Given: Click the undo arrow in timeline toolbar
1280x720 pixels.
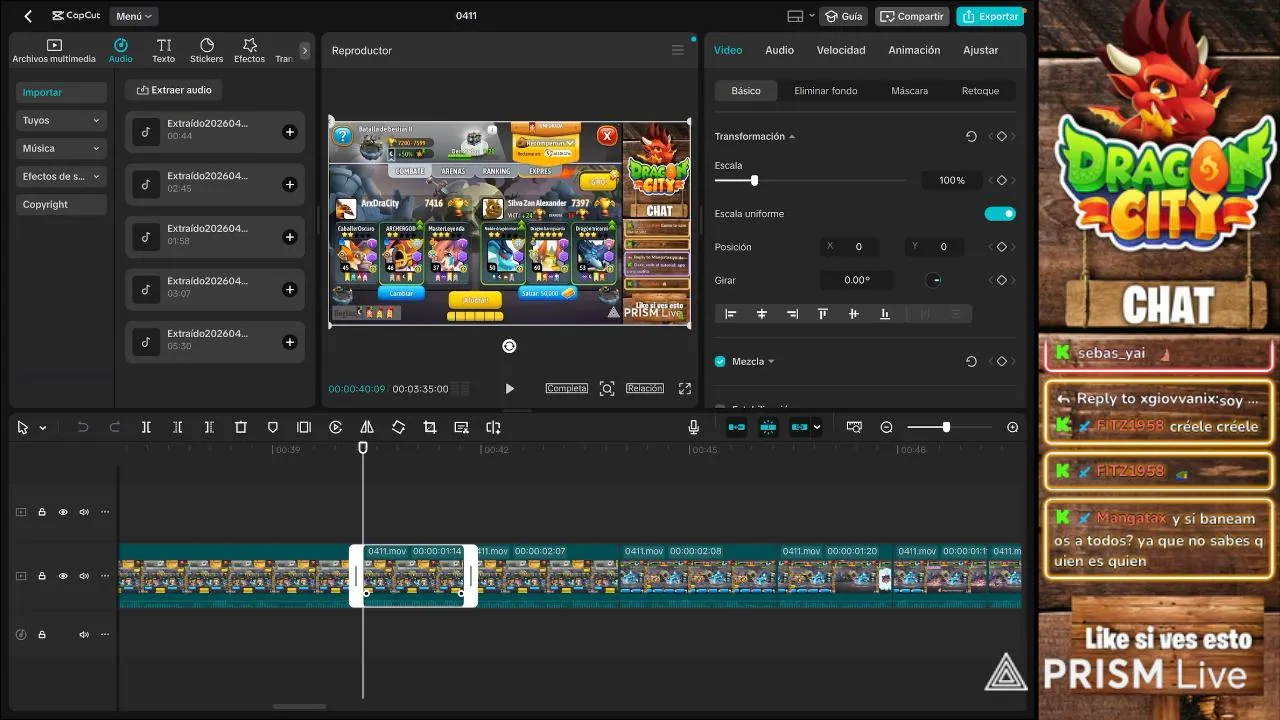Looking at the screenshot, I should click(83, 427).
